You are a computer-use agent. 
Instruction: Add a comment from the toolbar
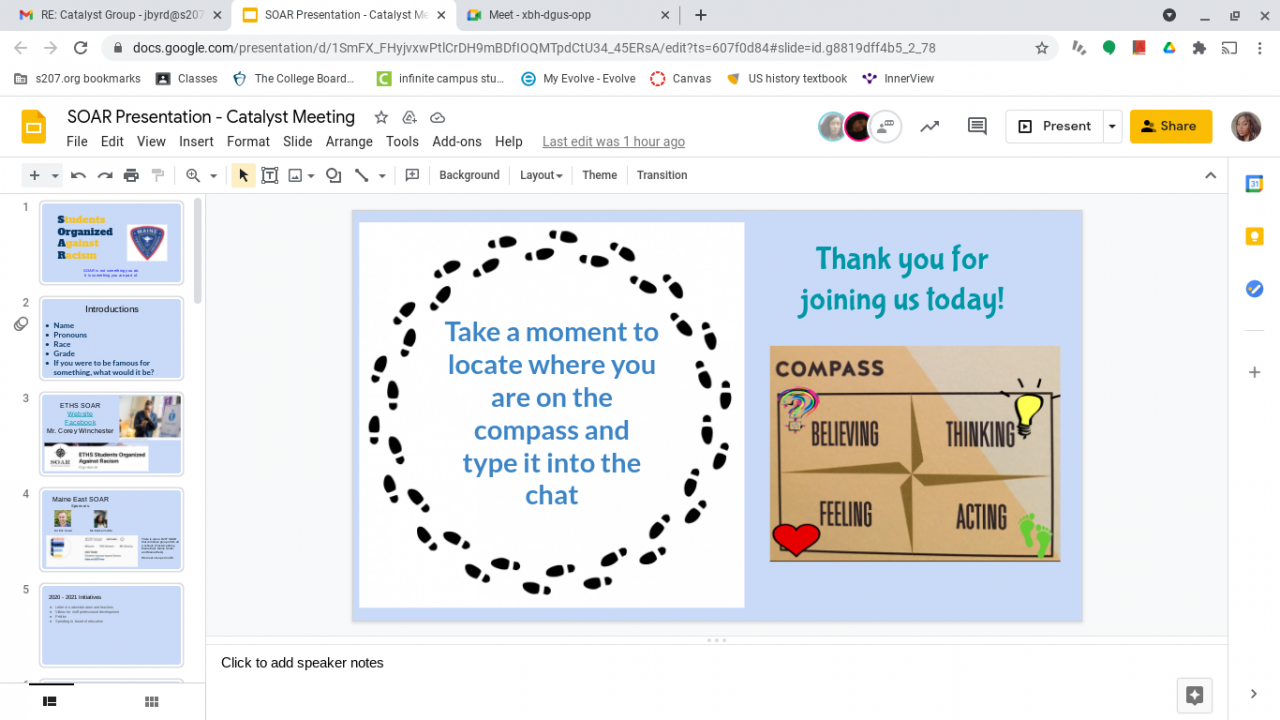coord(412,175)
